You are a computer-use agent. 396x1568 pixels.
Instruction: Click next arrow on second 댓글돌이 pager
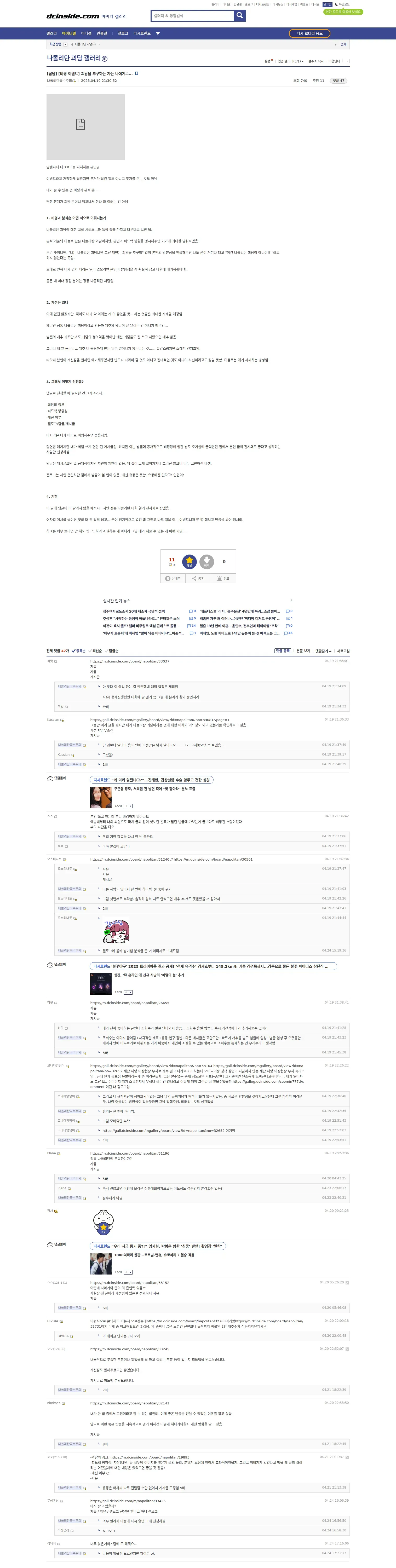[130, 992]
